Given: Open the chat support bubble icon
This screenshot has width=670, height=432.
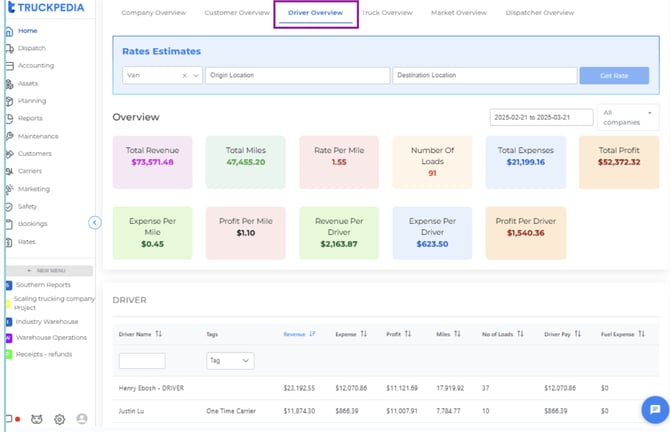Looking at the screenshot, I should coord(655,409).
